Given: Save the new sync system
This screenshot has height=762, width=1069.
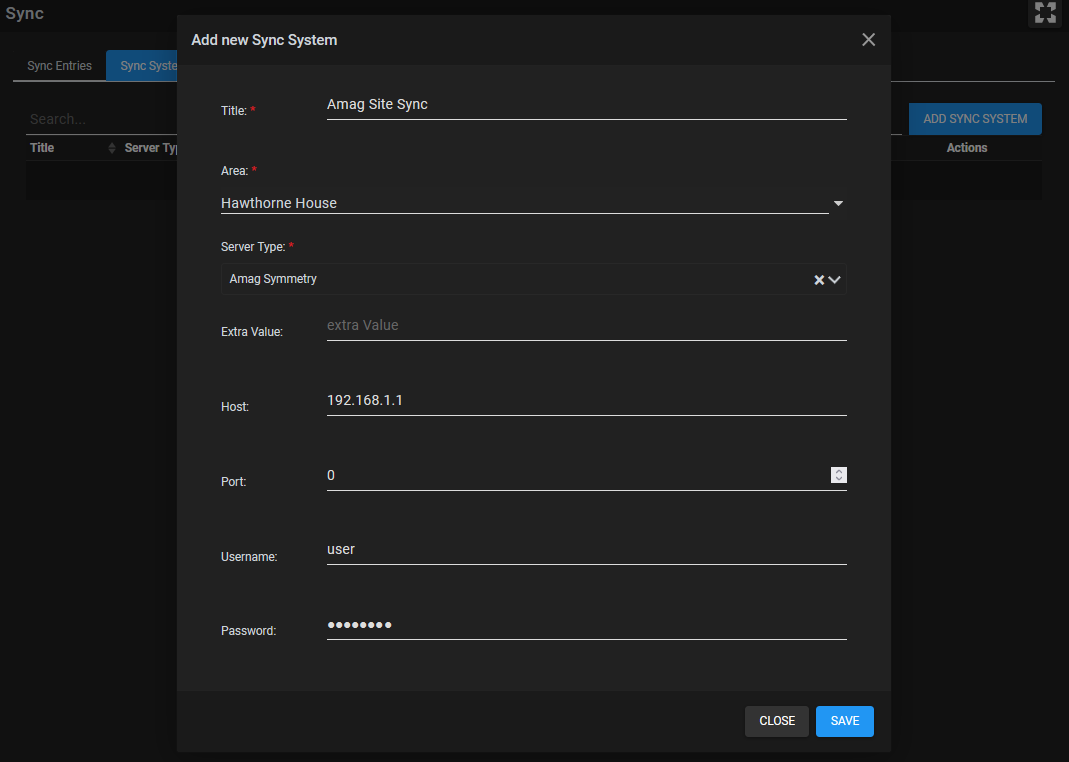Looking at the screenshot, I should point(845,721).
